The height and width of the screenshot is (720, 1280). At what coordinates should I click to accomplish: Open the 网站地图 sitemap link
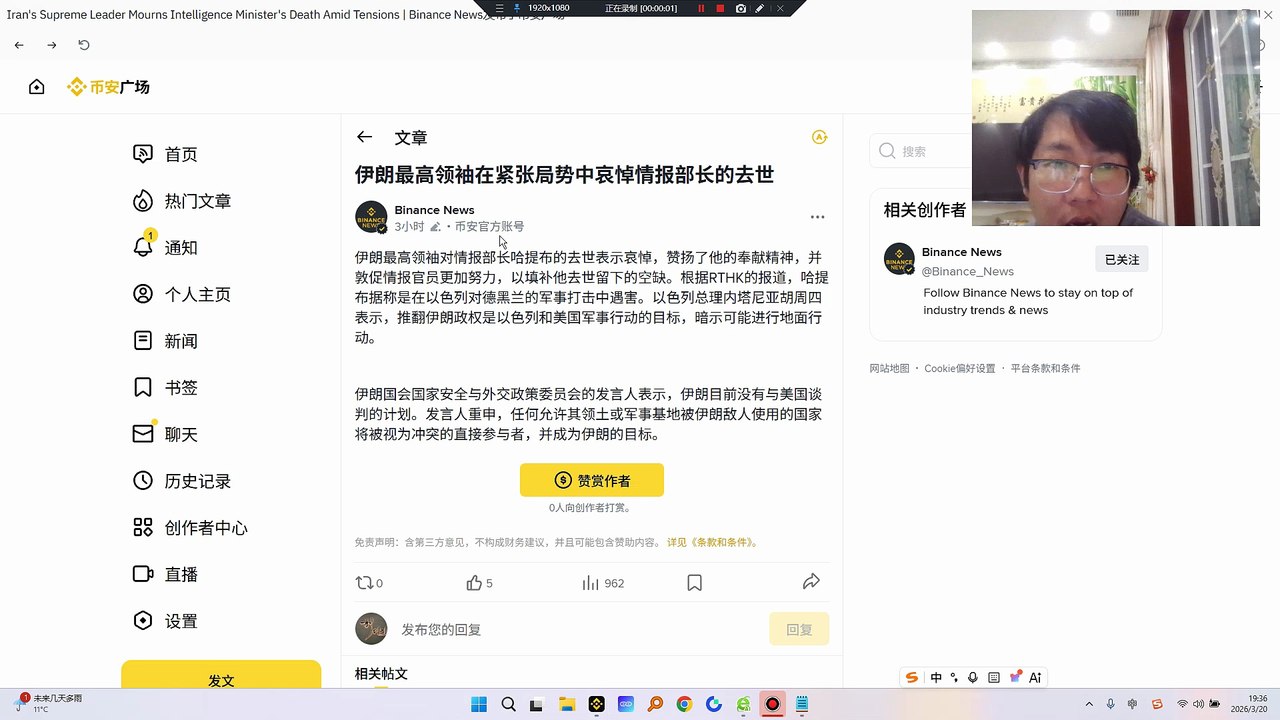tap(889, 368)
